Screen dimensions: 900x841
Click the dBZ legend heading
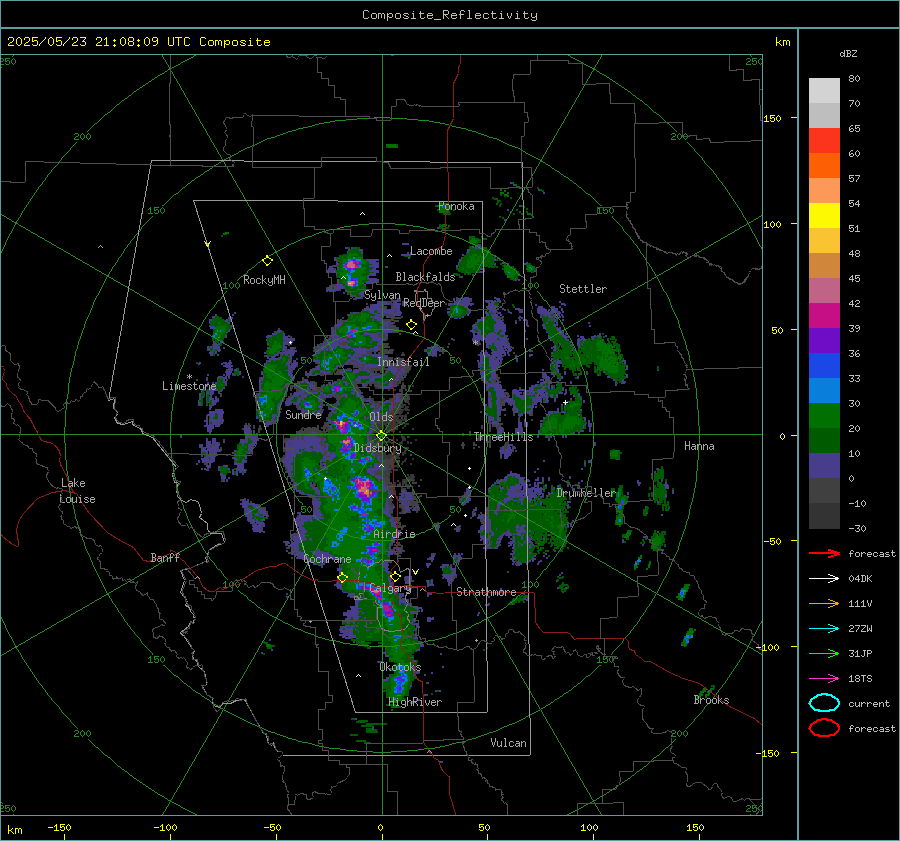[x=848, y=53]
